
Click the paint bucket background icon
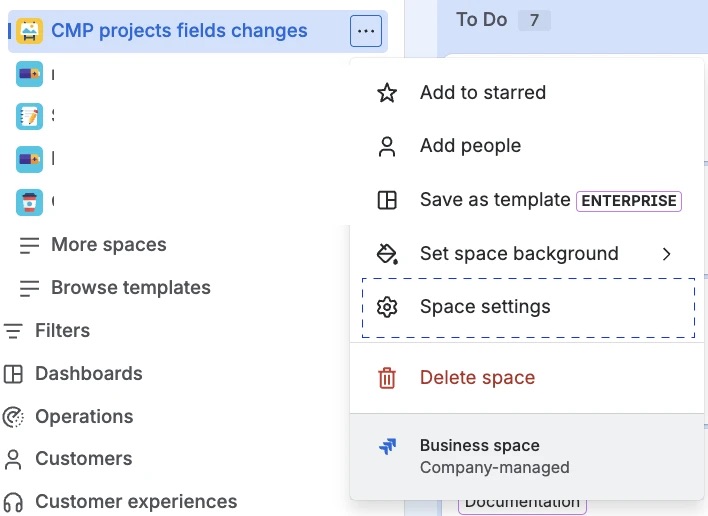click(387, 254)
